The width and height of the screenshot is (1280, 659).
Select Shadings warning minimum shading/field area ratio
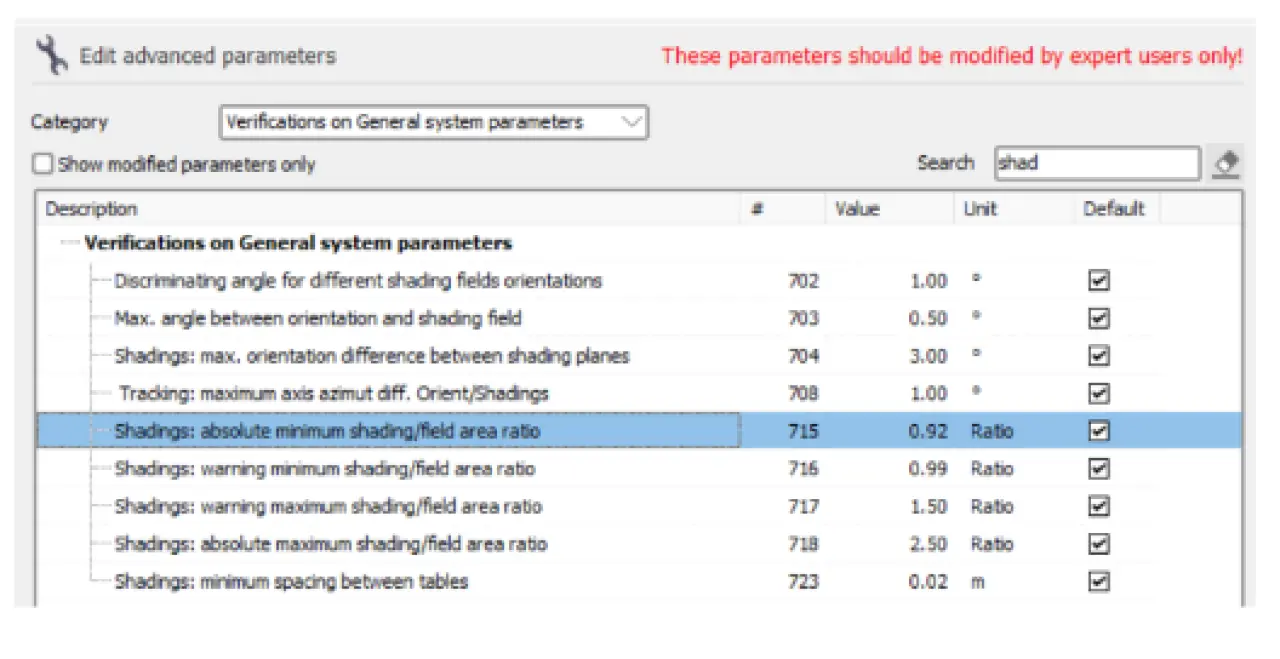(x=324, y=469)
